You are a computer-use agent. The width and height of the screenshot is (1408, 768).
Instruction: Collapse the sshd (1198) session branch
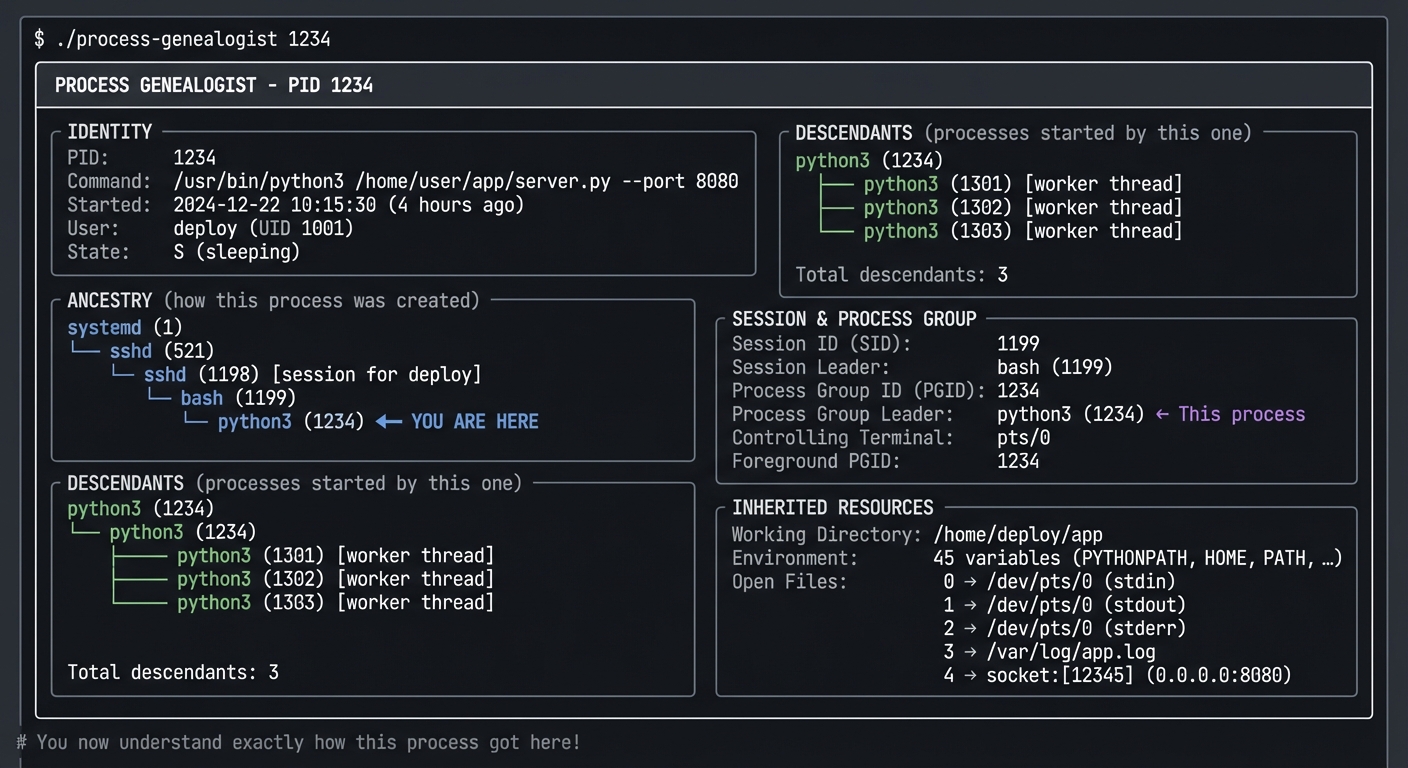(x=165, y=374)
